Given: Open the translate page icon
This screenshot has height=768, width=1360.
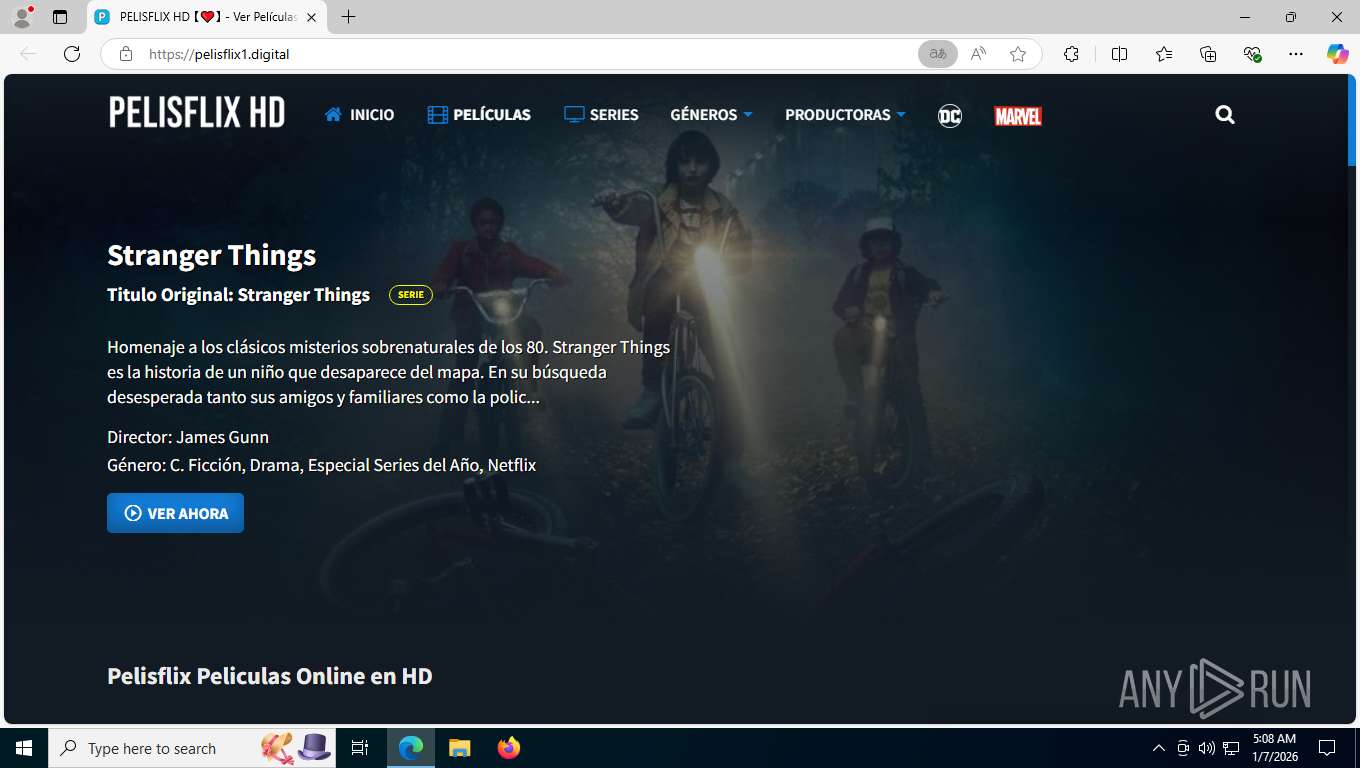Looking at the screenshot, I should click(x=938, y=54).
